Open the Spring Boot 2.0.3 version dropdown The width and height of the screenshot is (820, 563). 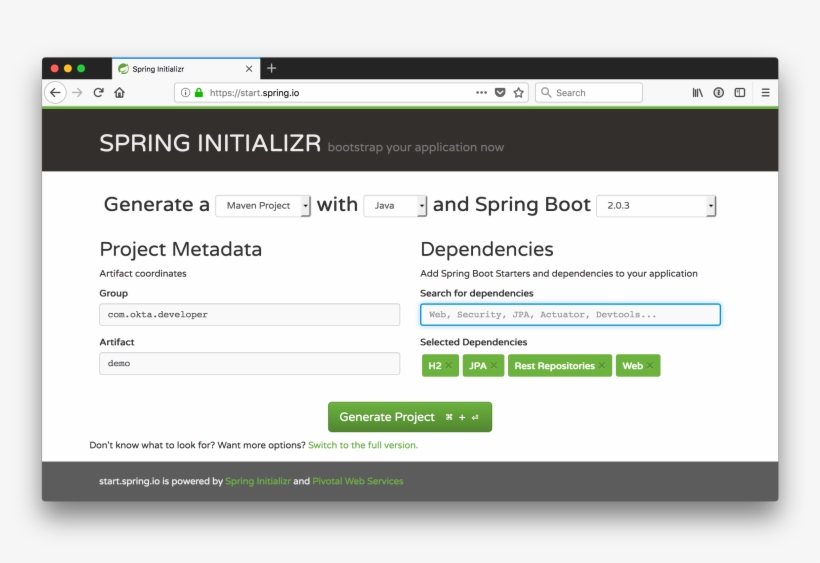tap(656, 206)
